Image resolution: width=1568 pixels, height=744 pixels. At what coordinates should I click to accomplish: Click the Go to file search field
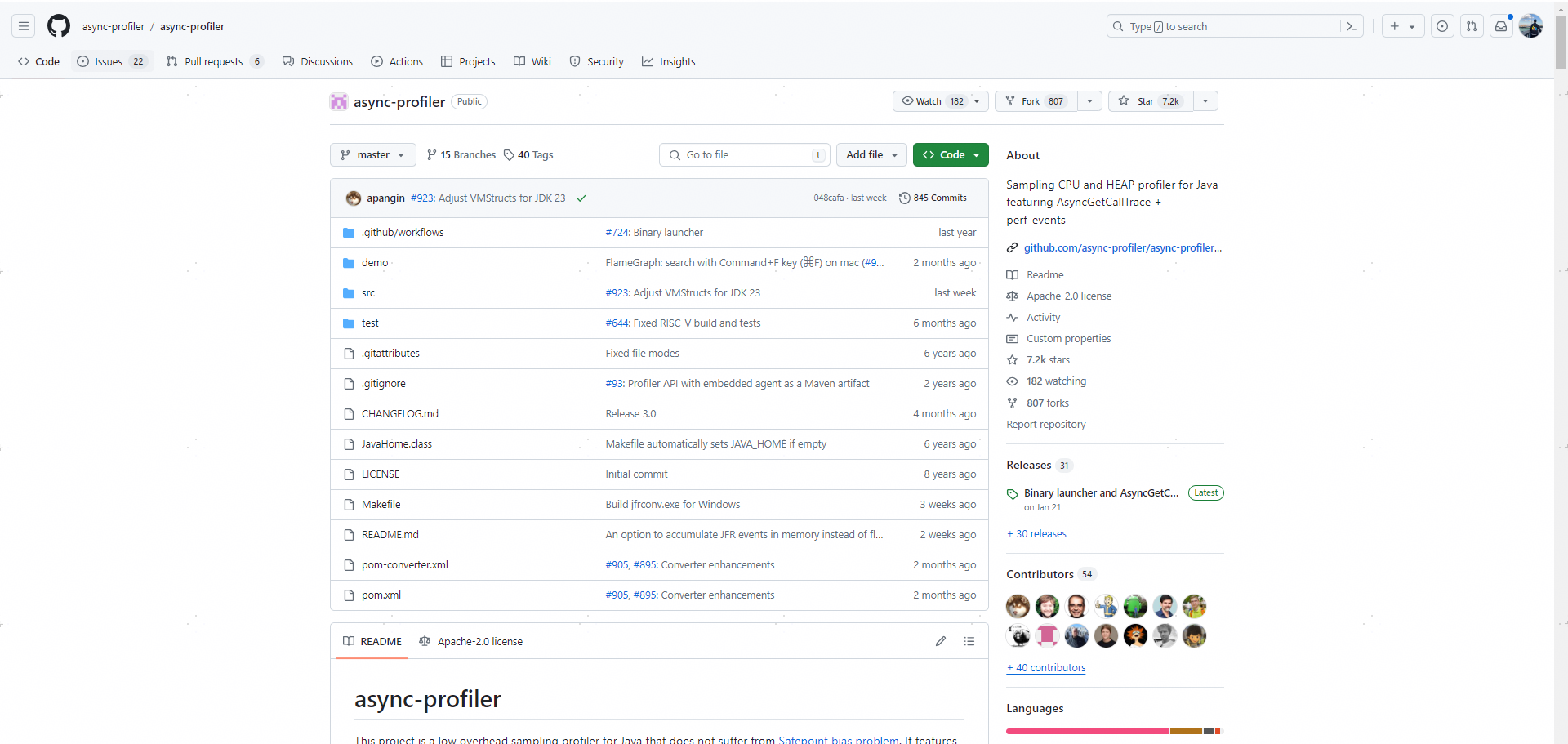click(x=745, y=155)
